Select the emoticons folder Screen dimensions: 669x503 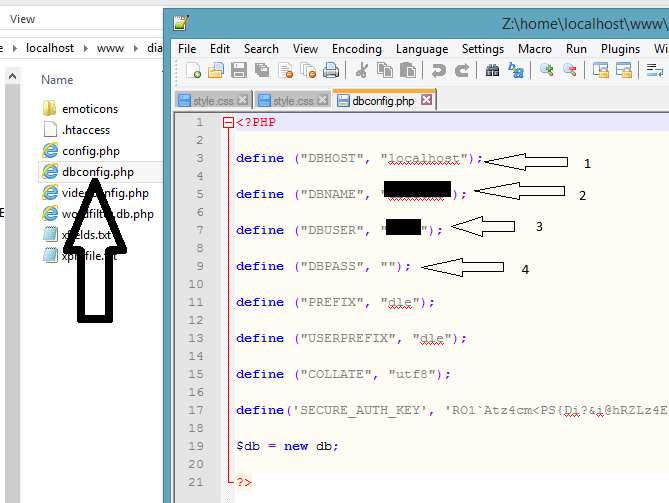click(x=80, y=109)
